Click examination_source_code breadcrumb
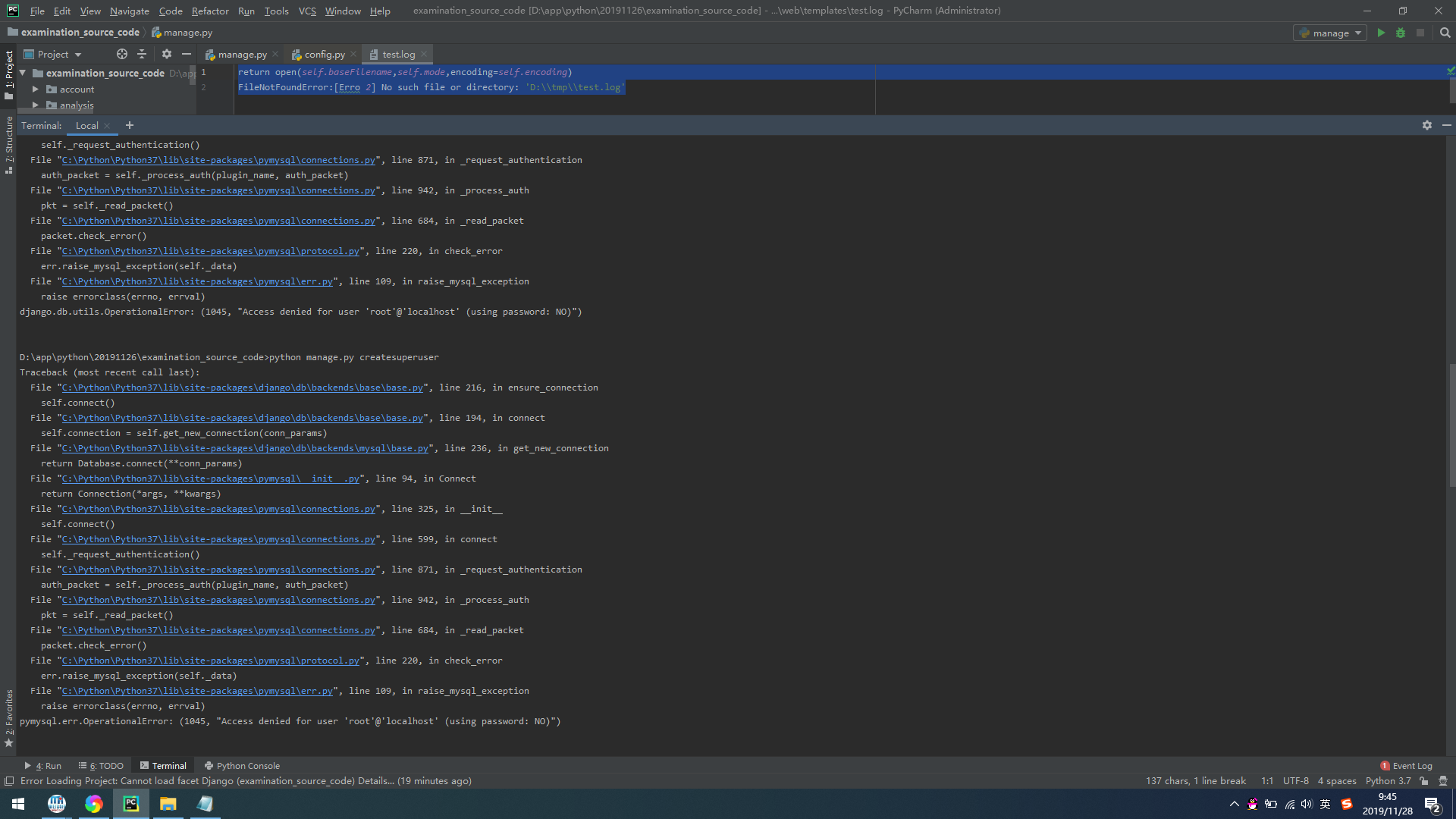This screenshot has height=819, width=1456. coord(74,32)
